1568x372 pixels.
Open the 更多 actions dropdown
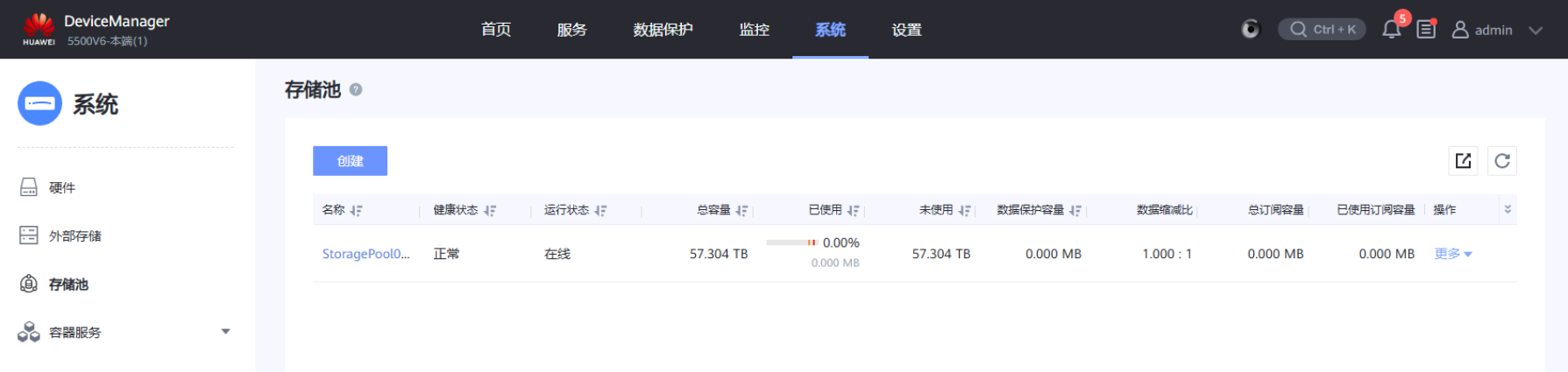[1452, 254]
